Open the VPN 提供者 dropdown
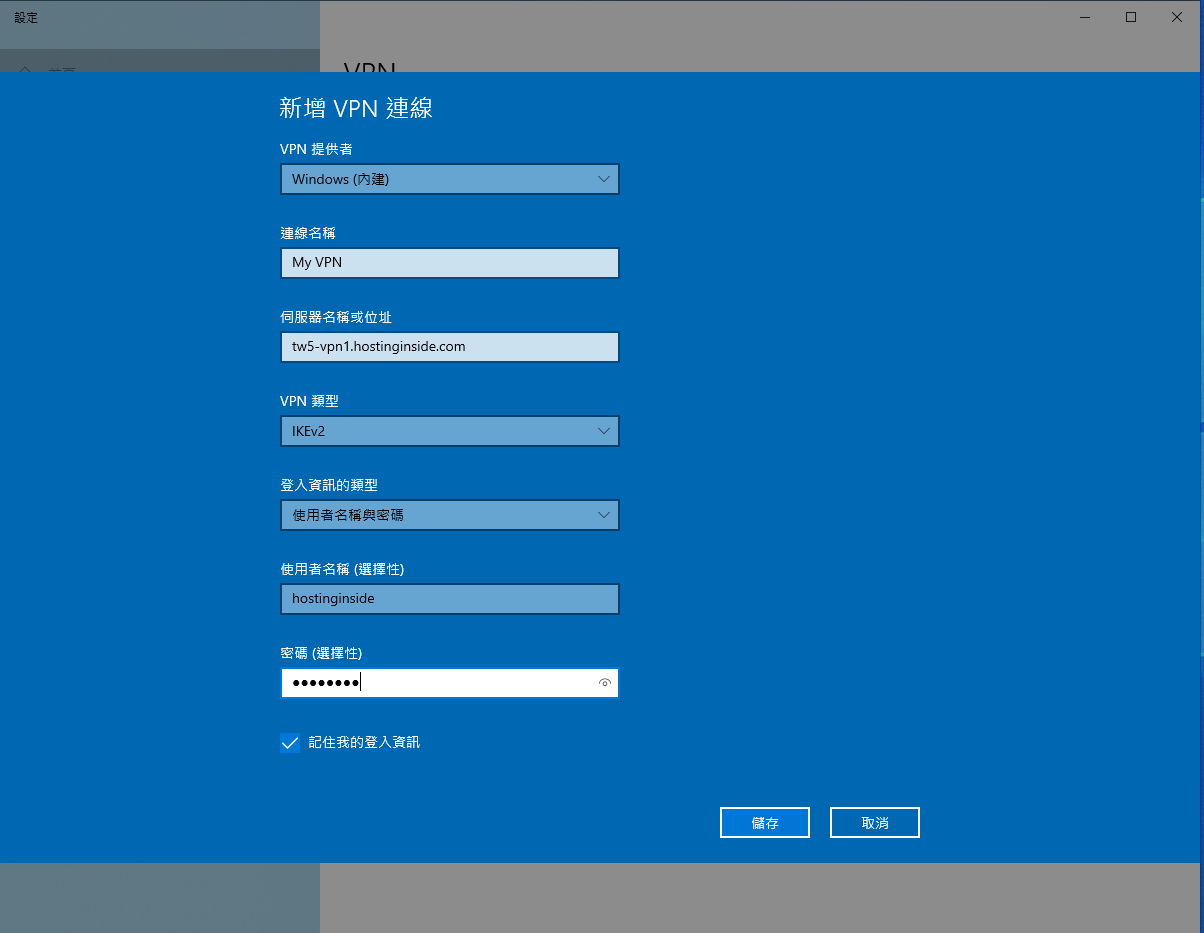This screenshot has width=1204, height=933. coord(450,179)
